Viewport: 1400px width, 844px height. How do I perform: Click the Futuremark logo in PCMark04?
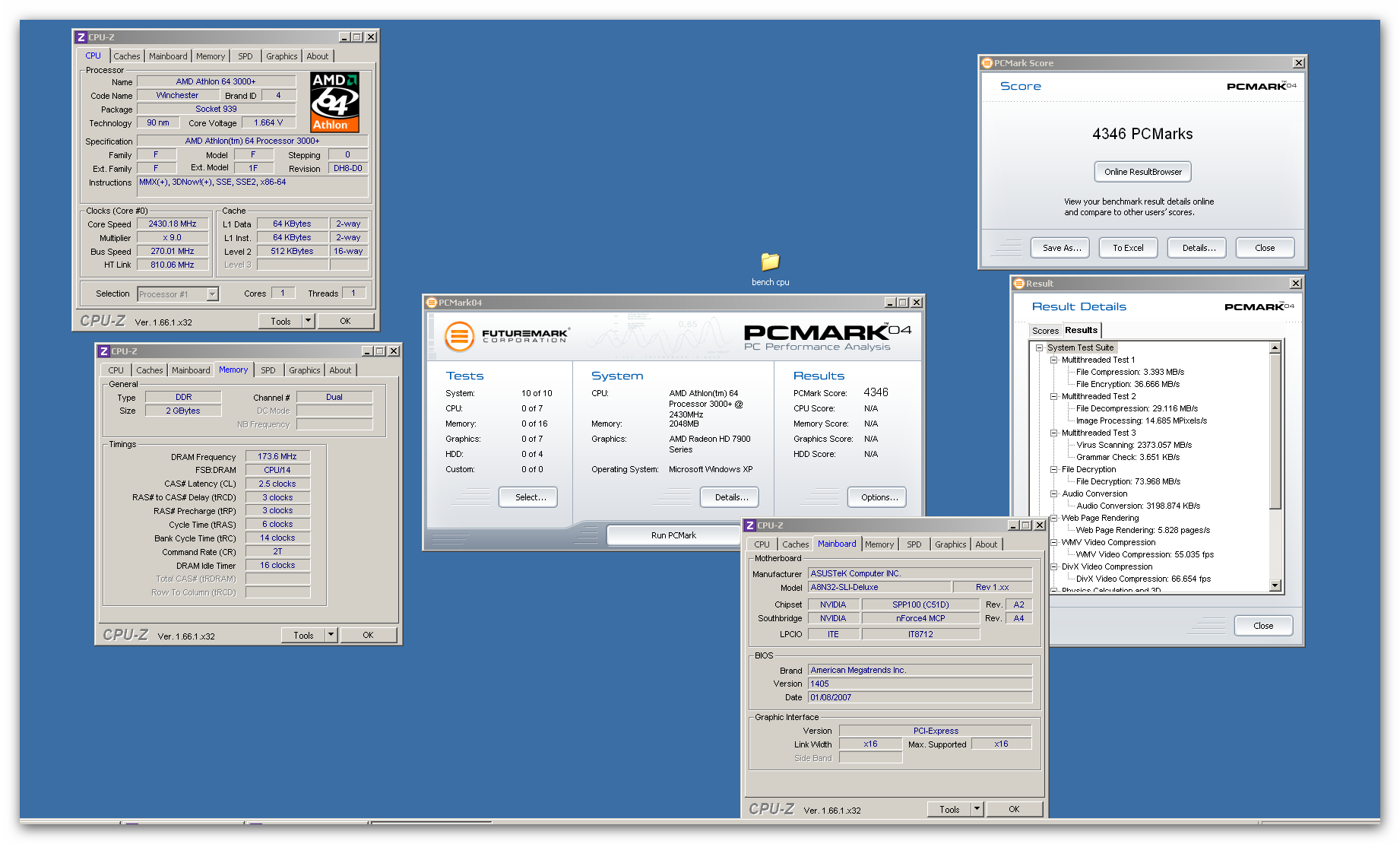pyautogui.click(x=507, y=335)
